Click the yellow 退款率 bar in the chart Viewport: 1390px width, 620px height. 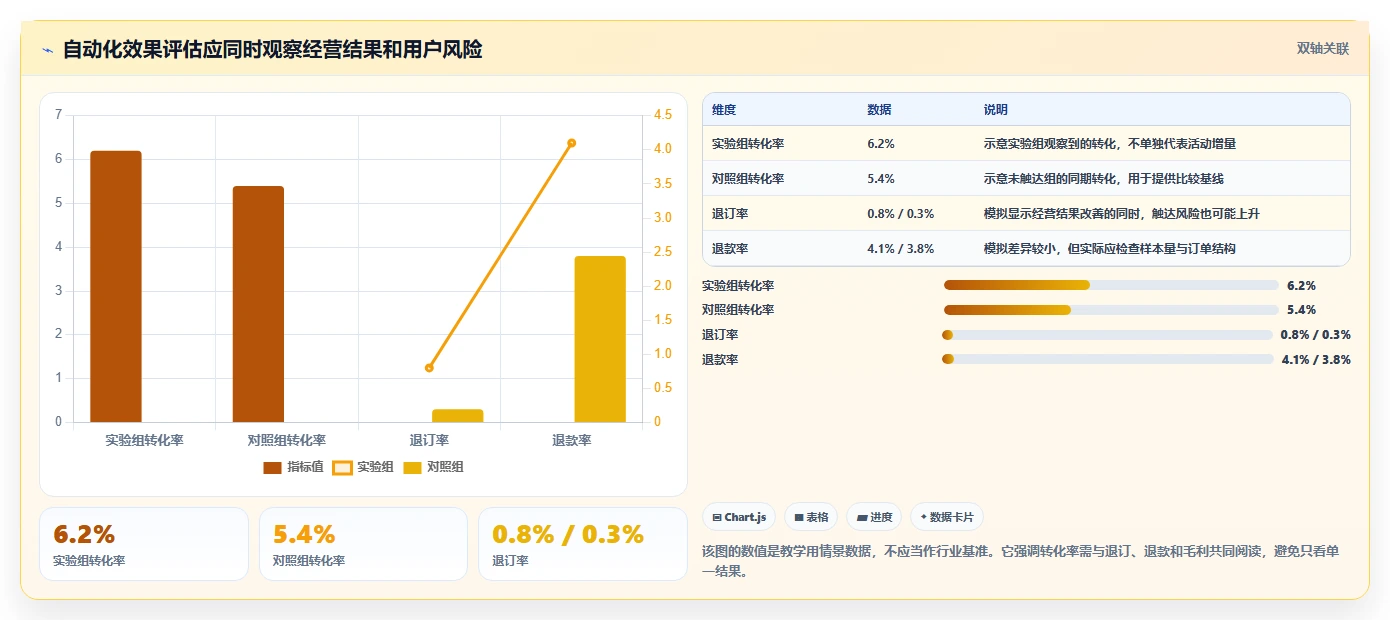[600, 339]
